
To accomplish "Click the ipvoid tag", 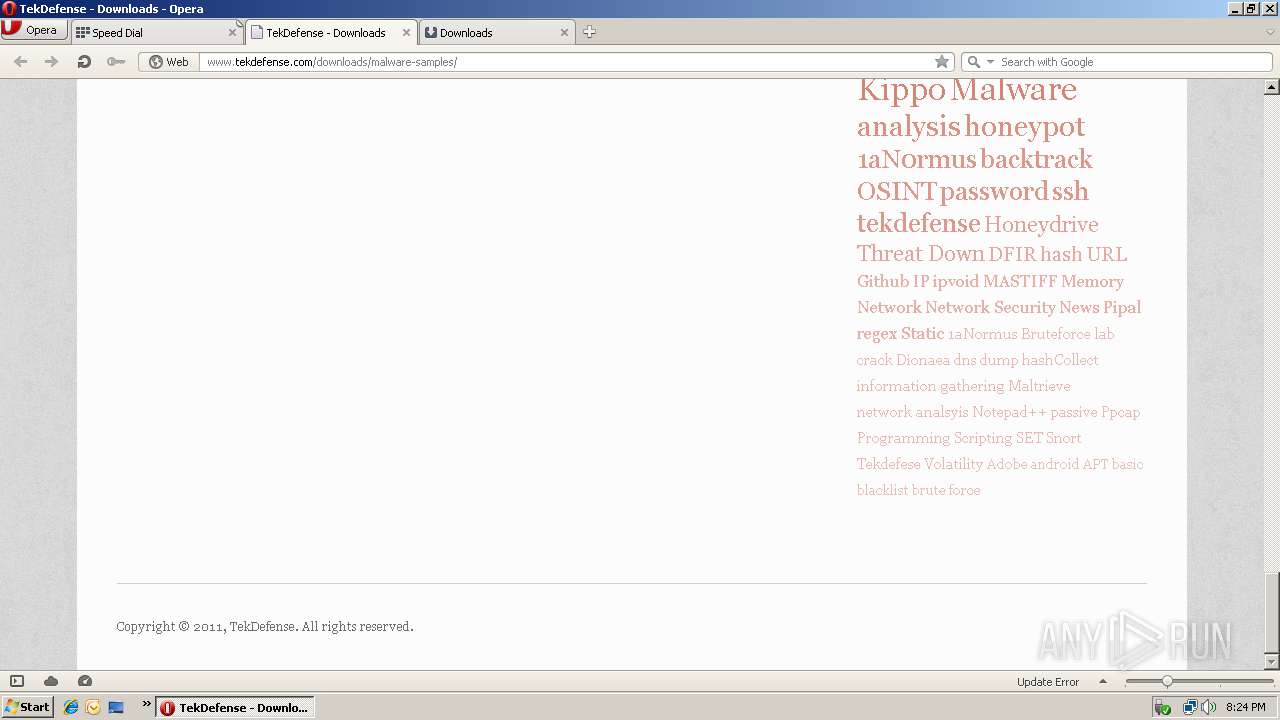I will 955,281.
